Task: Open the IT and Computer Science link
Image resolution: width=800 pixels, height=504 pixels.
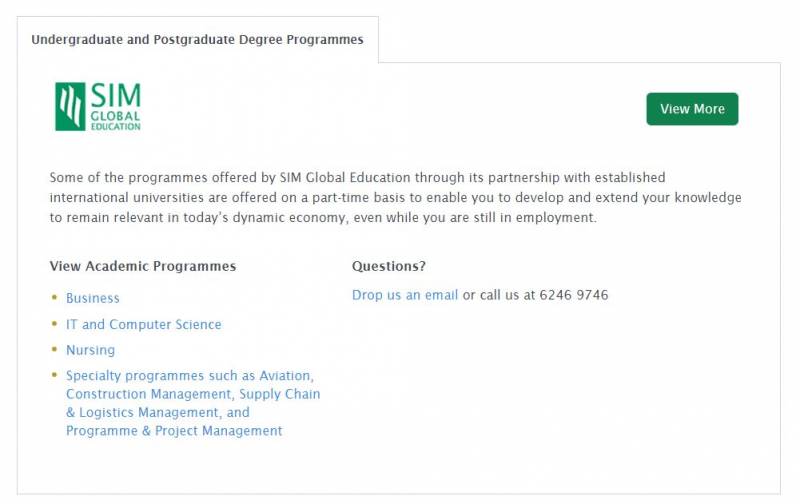Action: (x=144, y=324)
